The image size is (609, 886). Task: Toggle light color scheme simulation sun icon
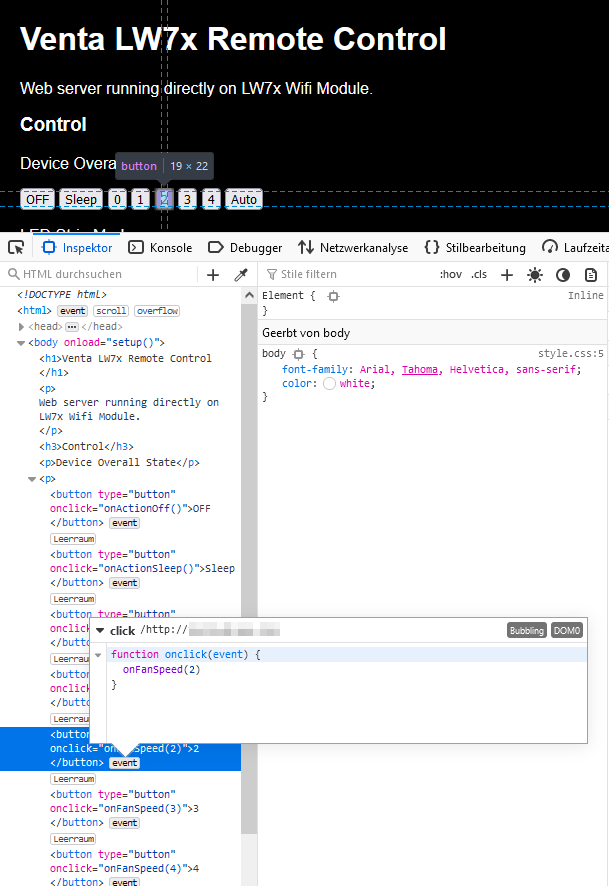click(x=535, y=275)
